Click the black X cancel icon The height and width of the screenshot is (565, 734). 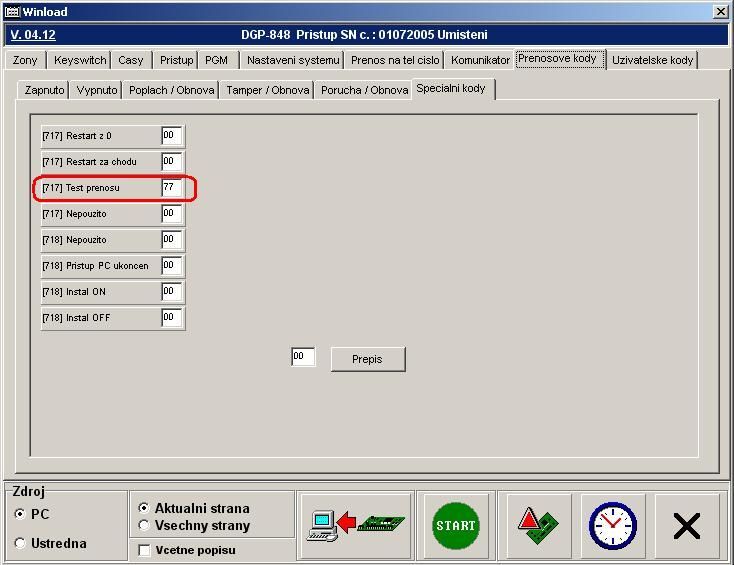(686, 526)
